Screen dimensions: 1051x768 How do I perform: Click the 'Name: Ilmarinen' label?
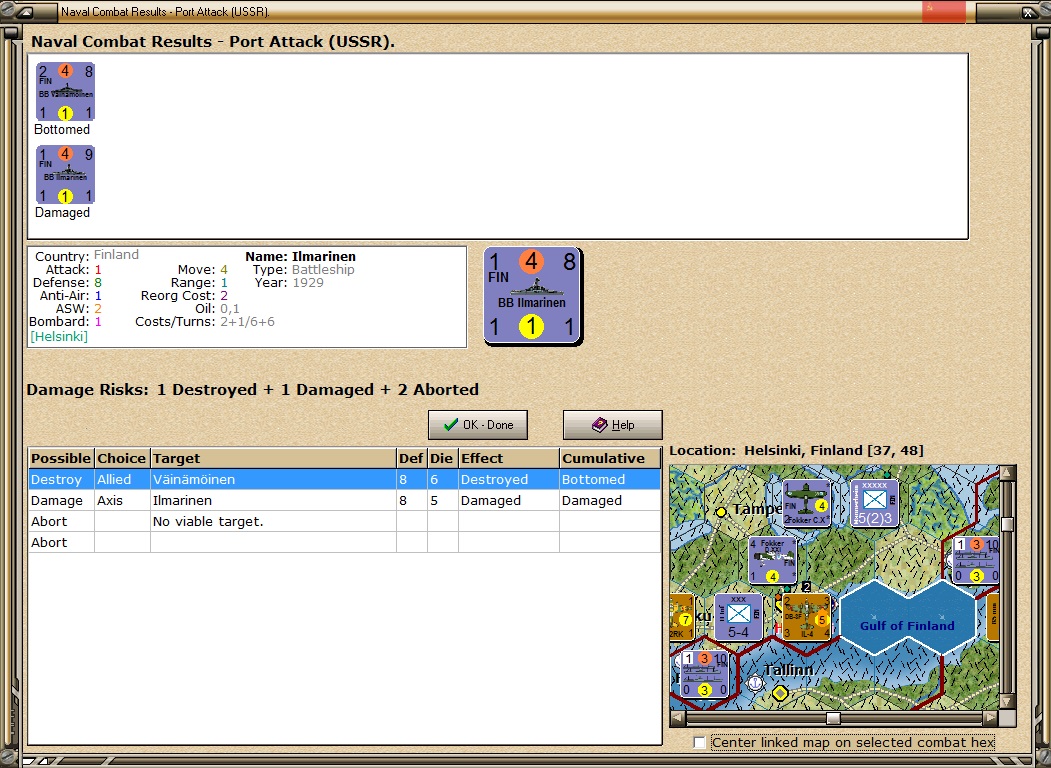[x=300, y=257]
